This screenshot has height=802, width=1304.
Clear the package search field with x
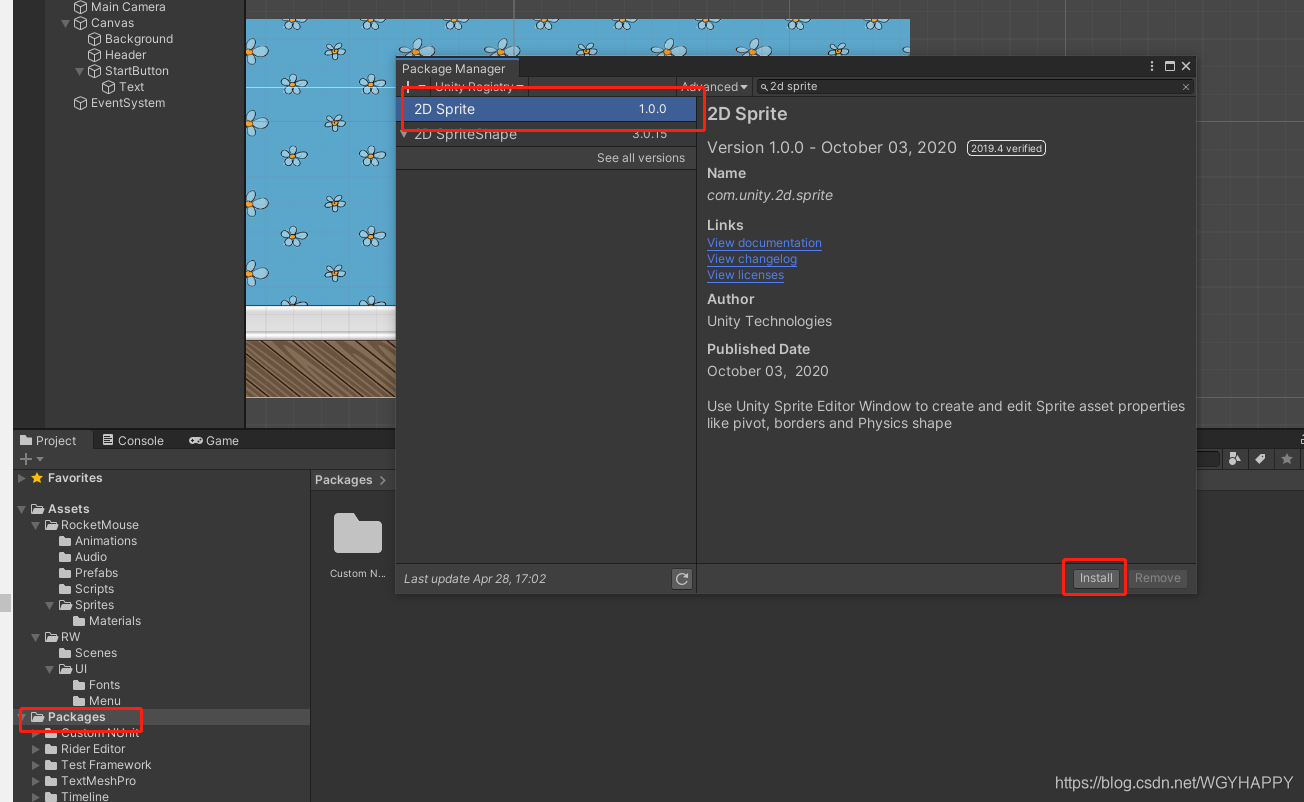pos(1186,87)
